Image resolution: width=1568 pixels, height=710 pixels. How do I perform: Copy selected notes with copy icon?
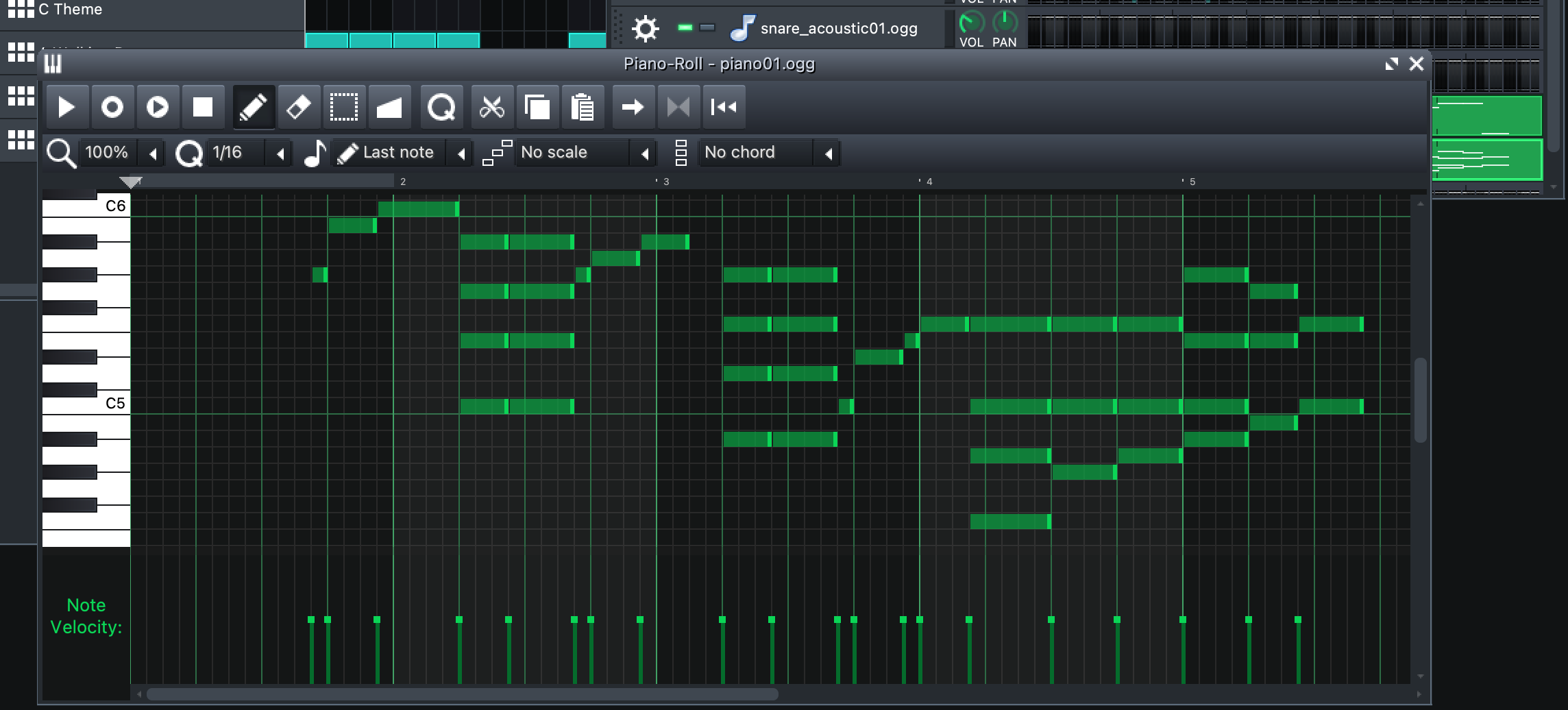(537, 107)
